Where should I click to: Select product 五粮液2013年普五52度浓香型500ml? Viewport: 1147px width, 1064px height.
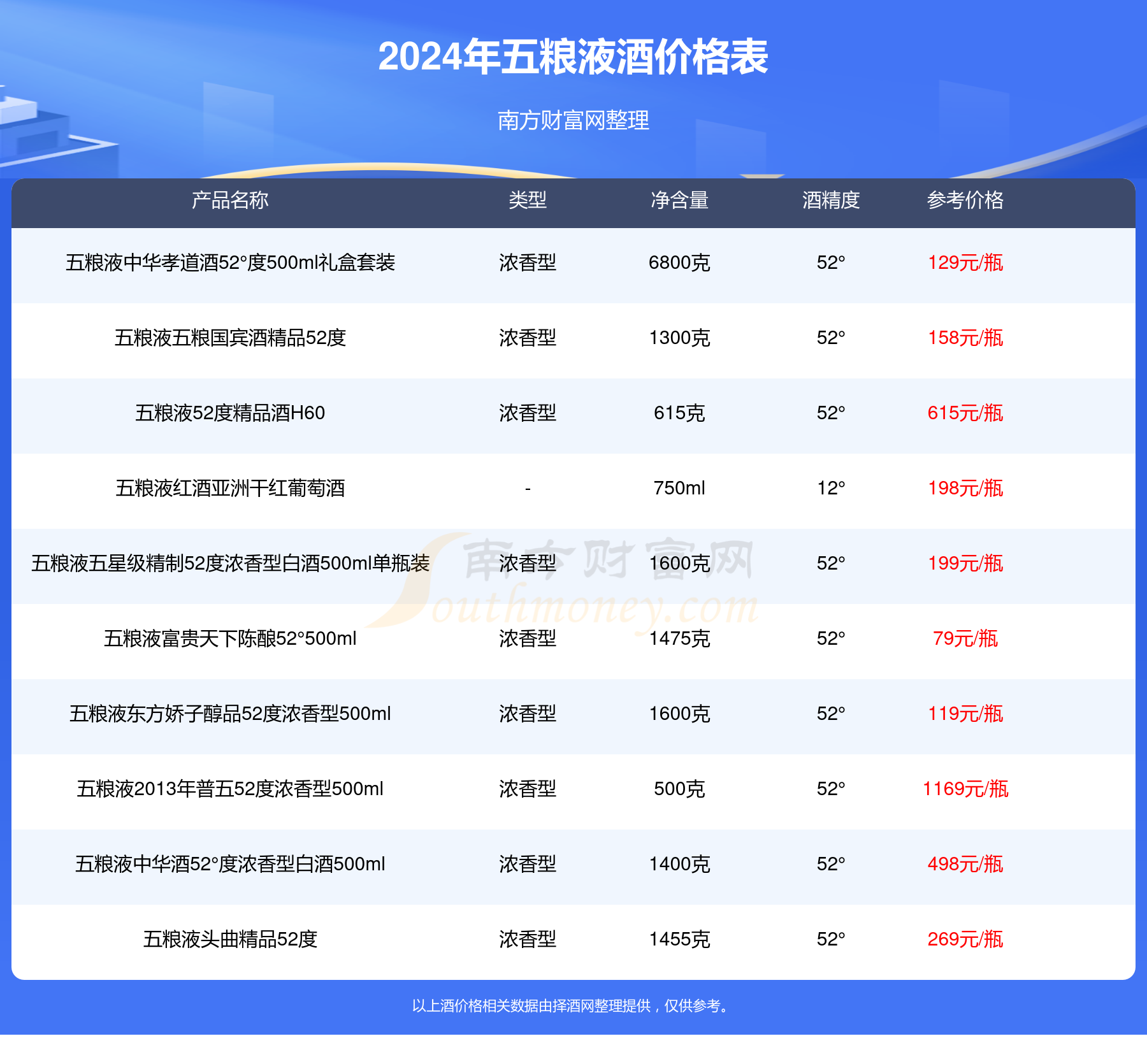pyautogui.click(x=230, y=789)
